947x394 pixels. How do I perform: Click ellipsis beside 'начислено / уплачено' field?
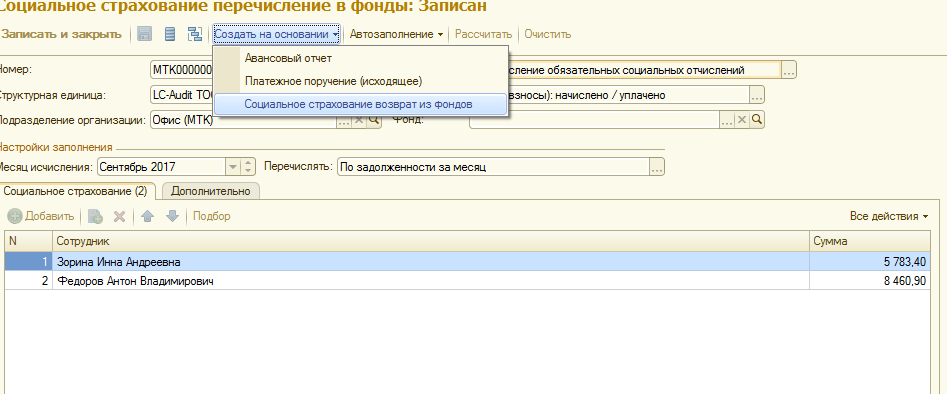click(757, 95)
